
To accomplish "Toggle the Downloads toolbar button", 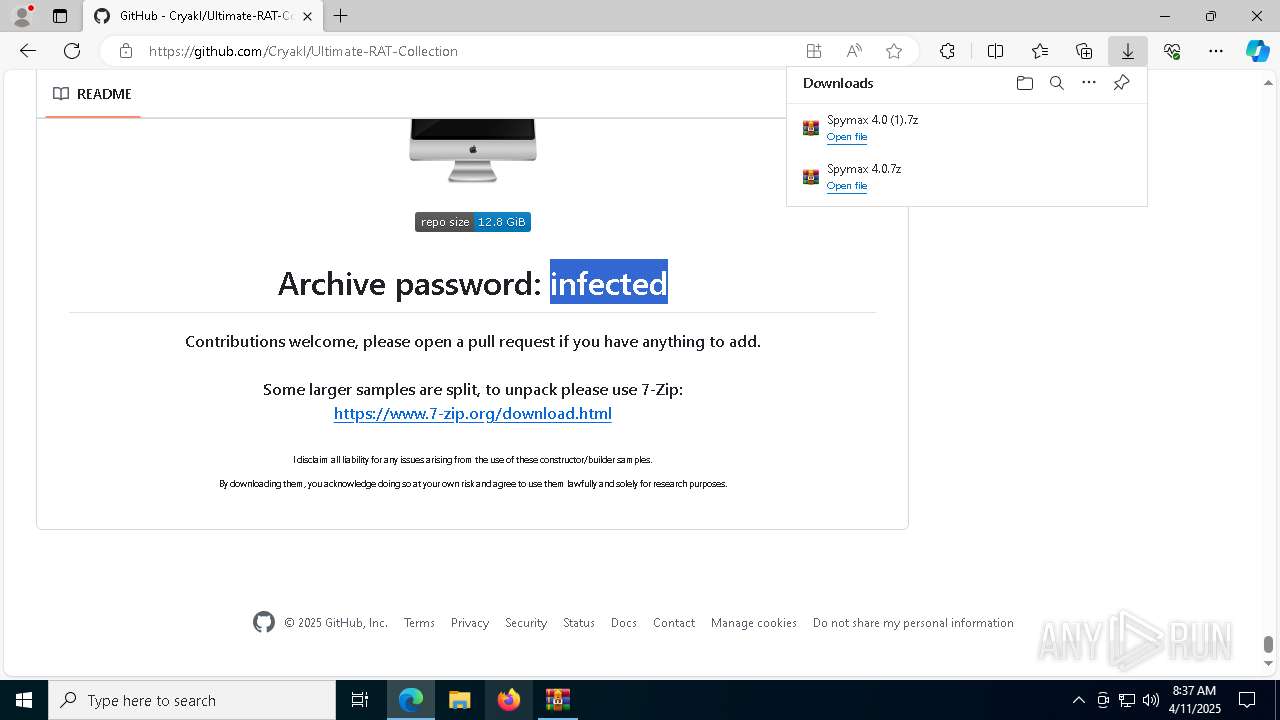I will click(1127, 51).
